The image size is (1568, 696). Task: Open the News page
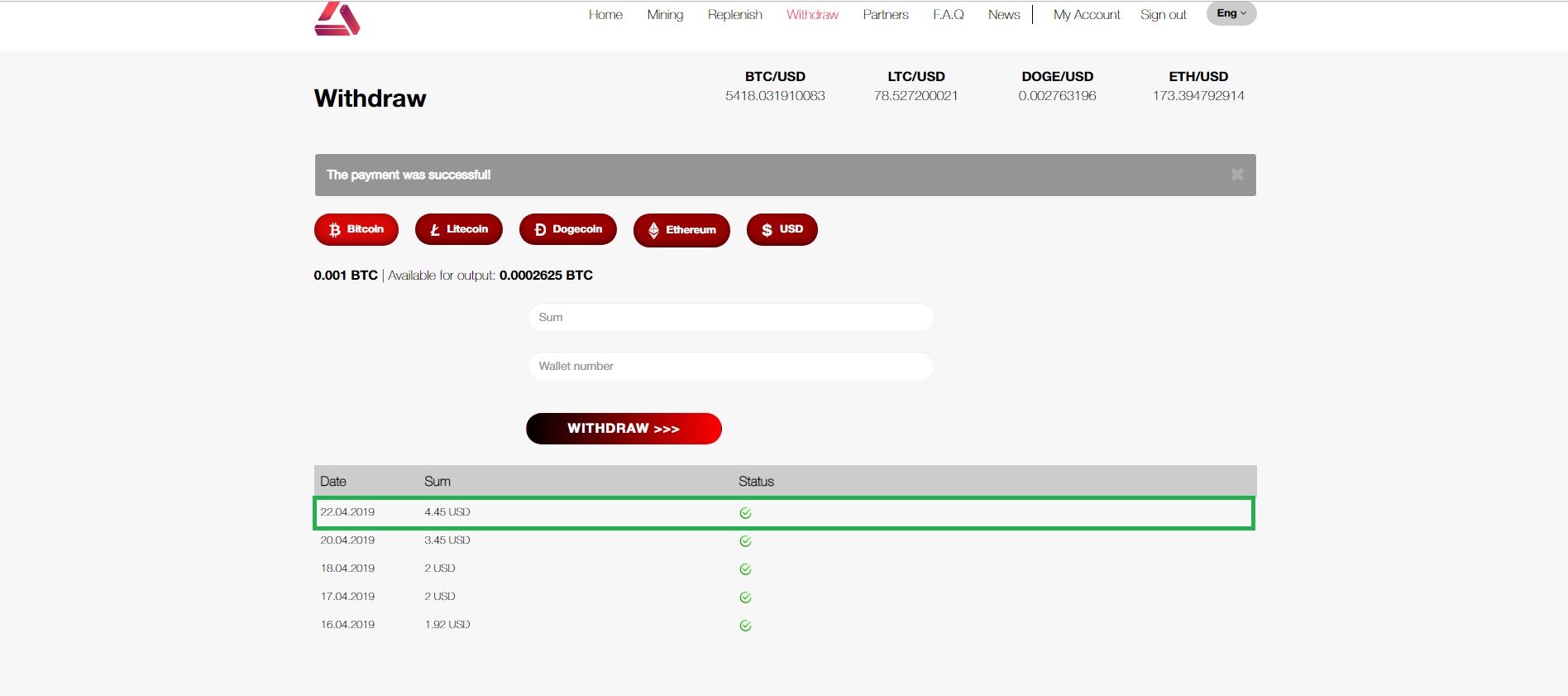1004,15
